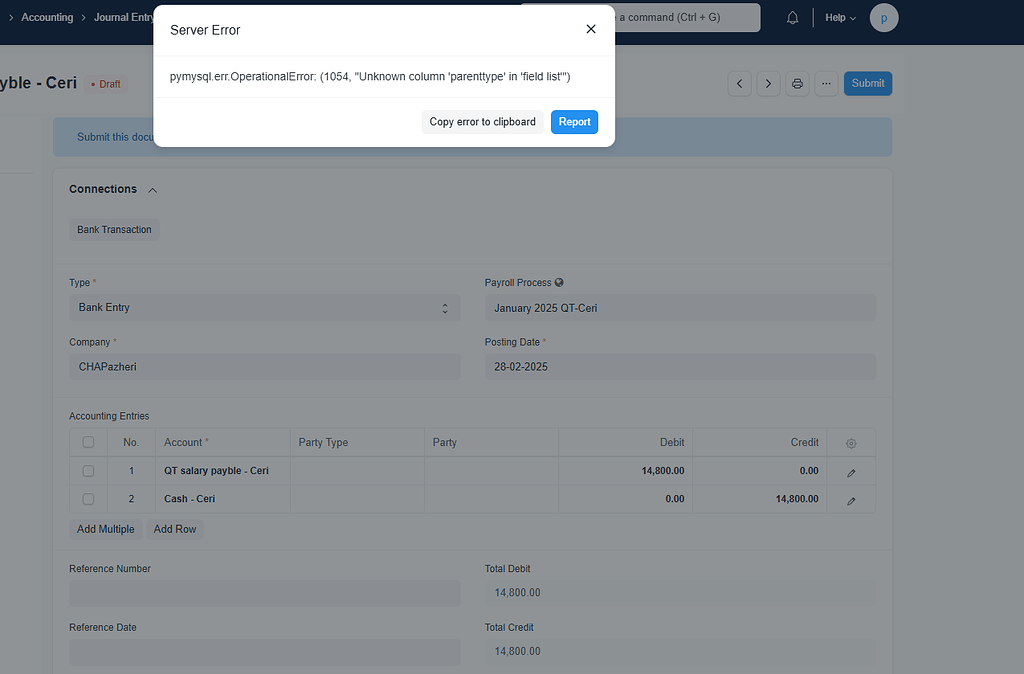
Task: Open the Help dropdown menu
Action: point(840,18)
